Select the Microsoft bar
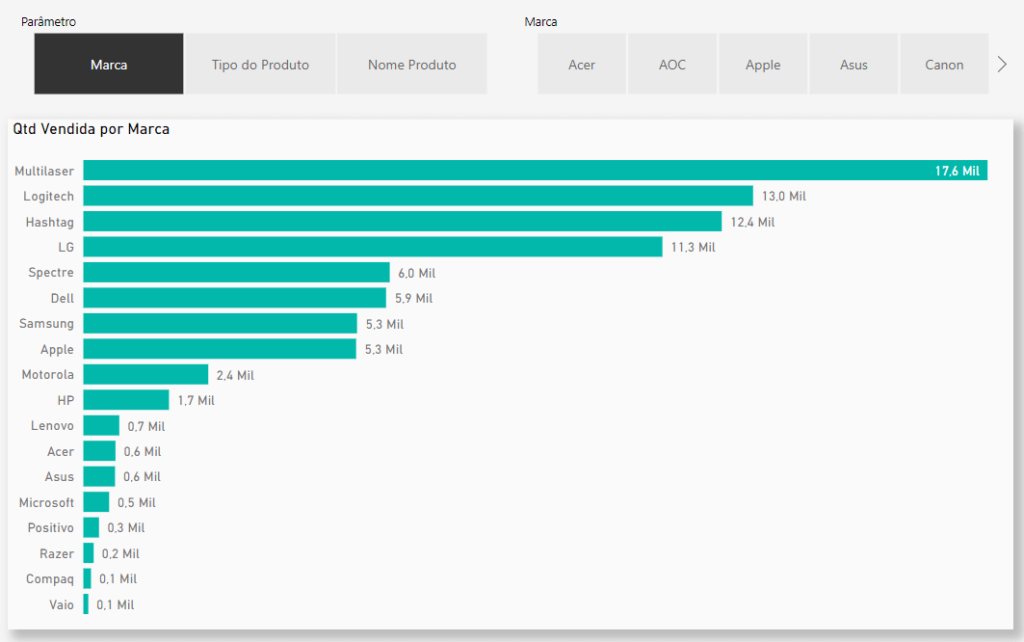Screen dimensions: 1024x642 pyautogui.click(x=96, y=501)
